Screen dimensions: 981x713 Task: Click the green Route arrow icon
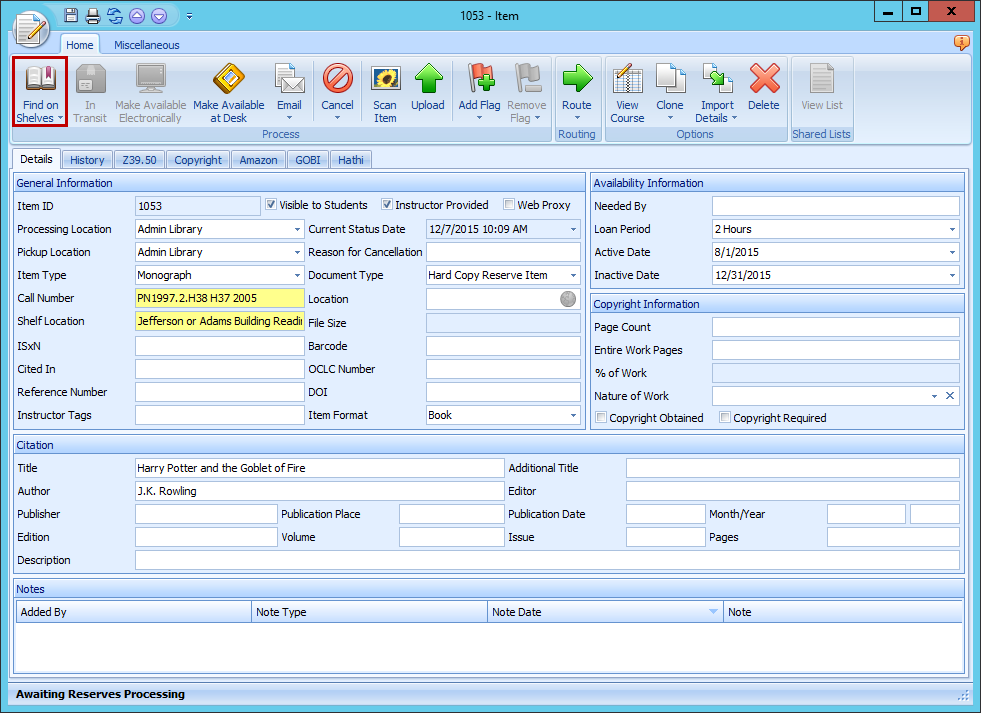(576, 80)
